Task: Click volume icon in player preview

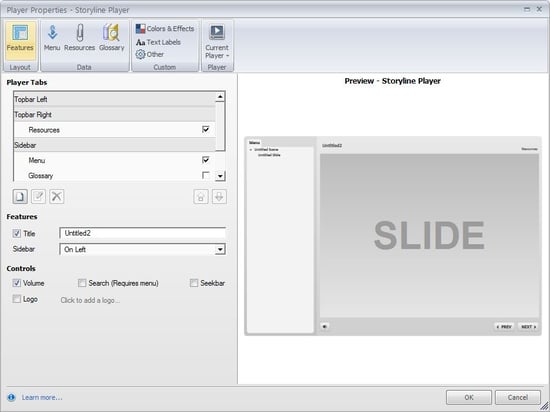Action: [325, 326]
